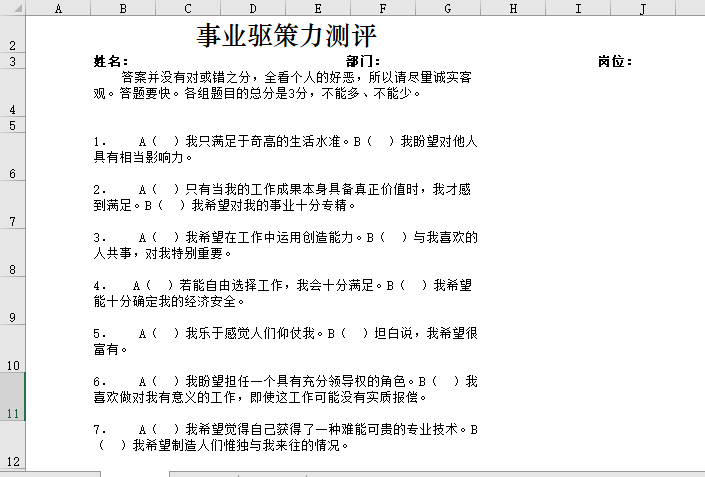Viewport: 705px width, 477px height.
Task: Select the 岗位： label cell
Action: pyautogui.click(x=615, y=61)
